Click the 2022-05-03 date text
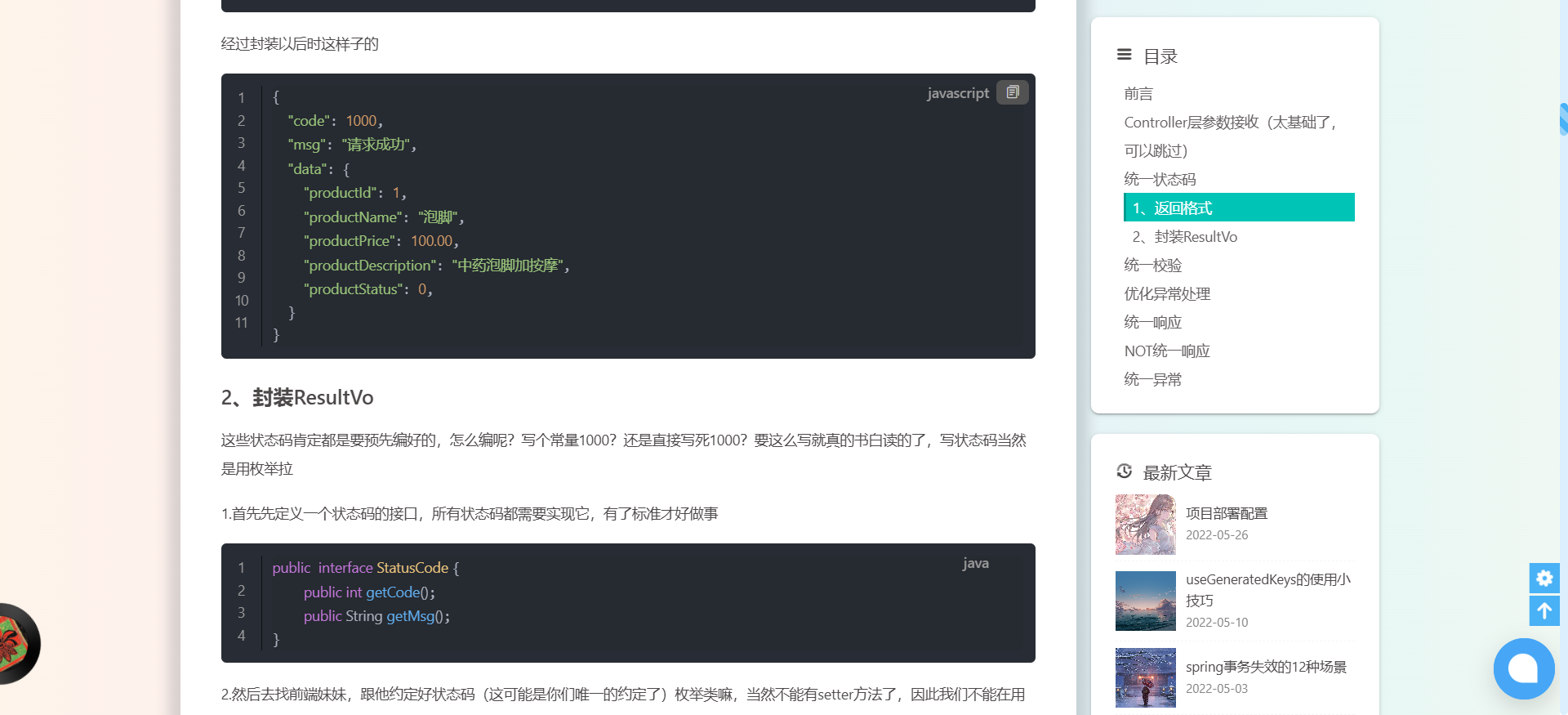The height and width of the screenshot is (715, 1568). (x=1217, y=689)
